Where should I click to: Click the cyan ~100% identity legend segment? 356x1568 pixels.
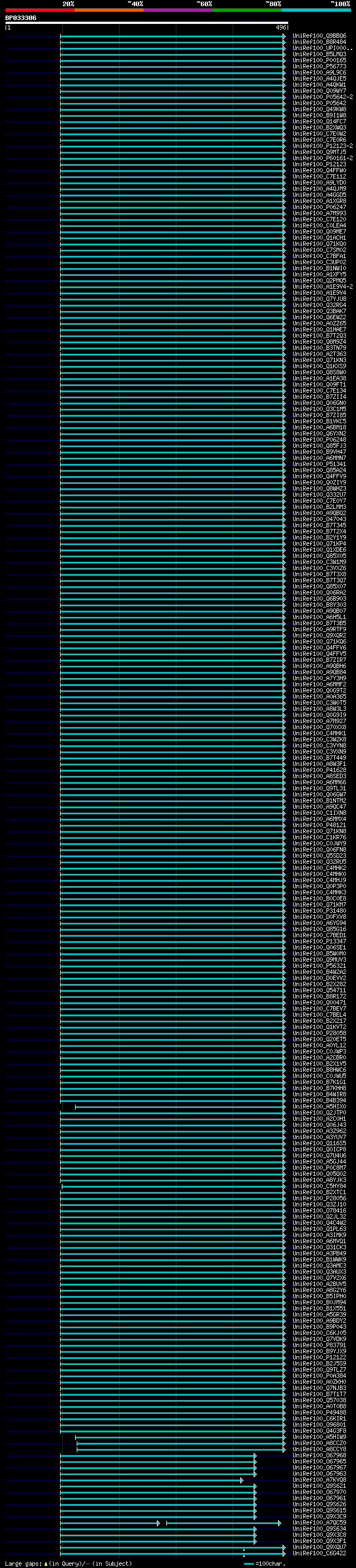tap(315, 10)
